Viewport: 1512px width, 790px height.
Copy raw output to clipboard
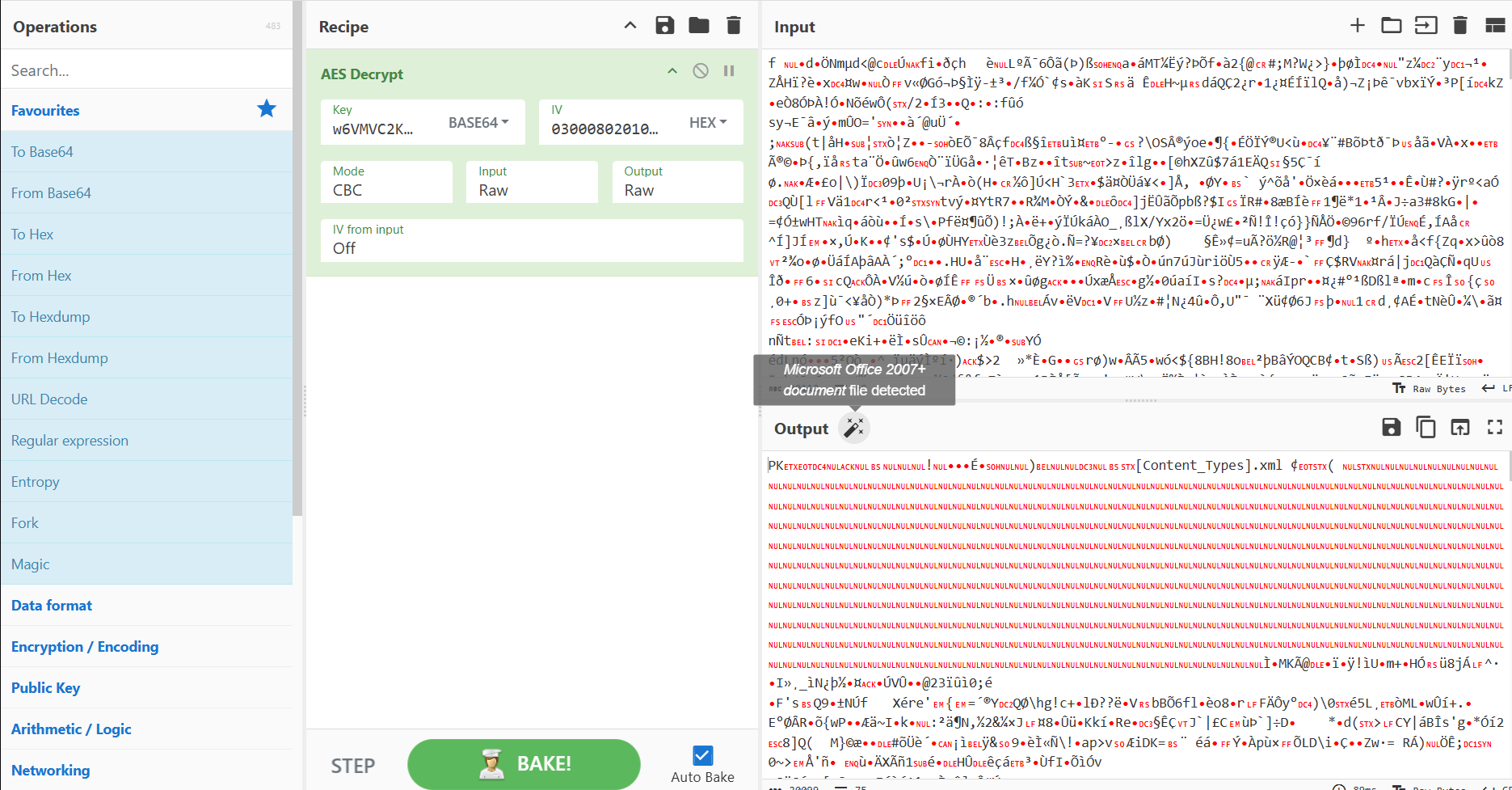pyautogui.click(x=1426, y=428)
